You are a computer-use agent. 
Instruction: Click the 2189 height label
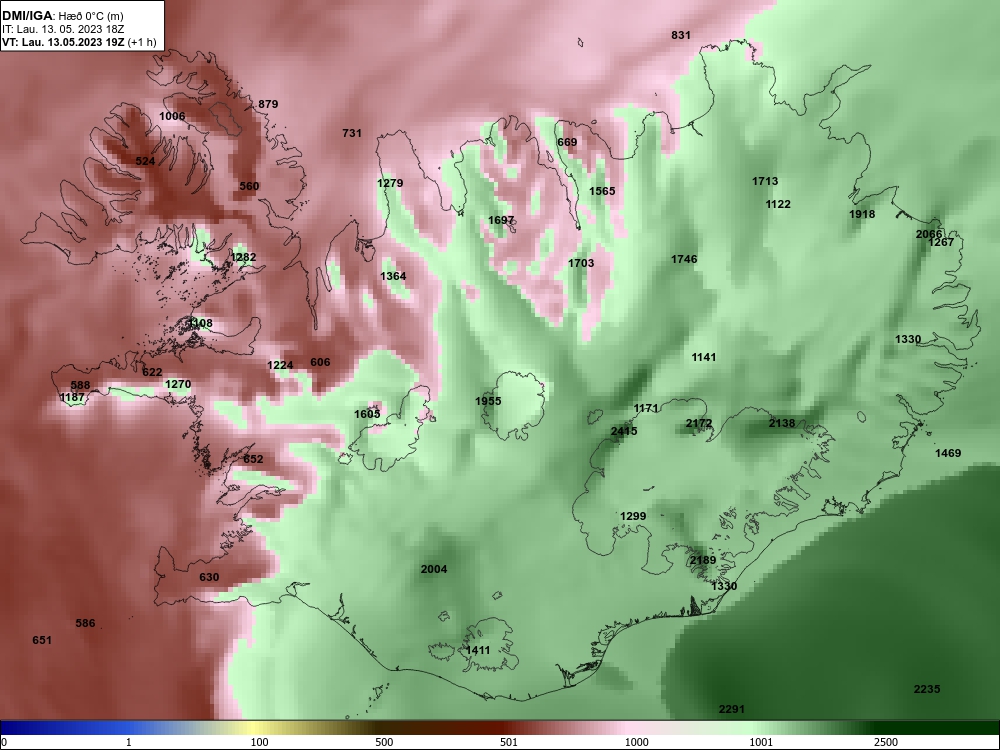point(703,561)
